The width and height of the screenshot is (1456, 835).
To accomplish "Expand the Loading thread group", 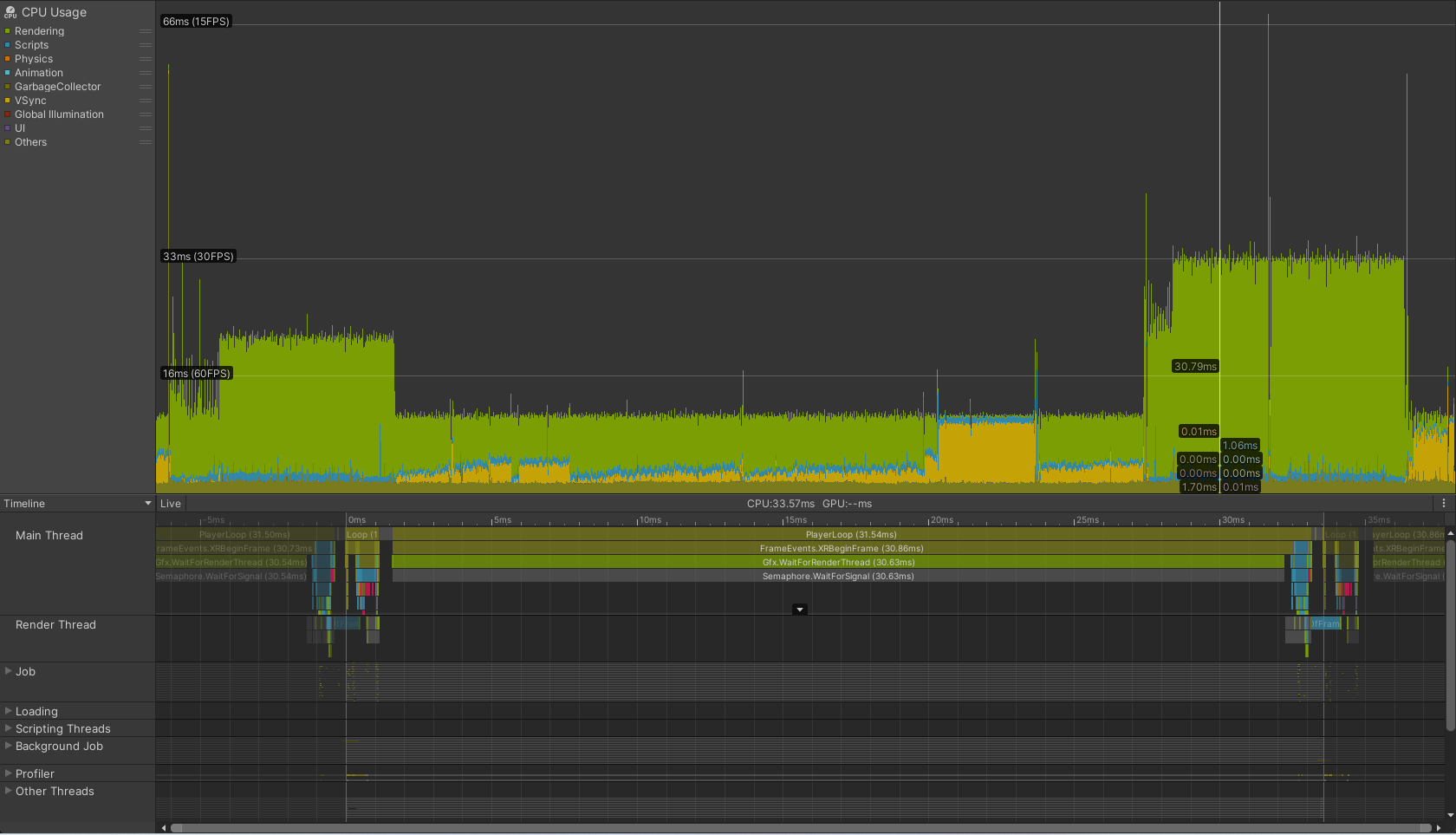I will click(x=9, y=711).
